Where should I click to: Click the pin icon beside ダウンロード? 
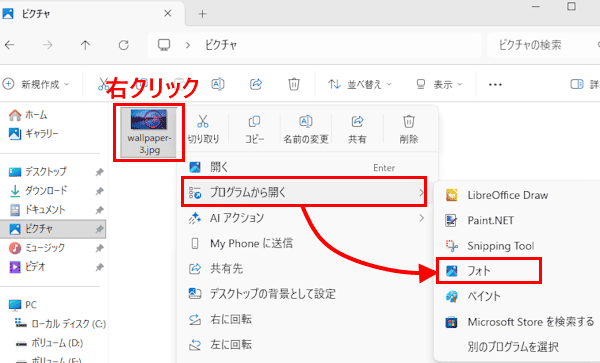99,191
